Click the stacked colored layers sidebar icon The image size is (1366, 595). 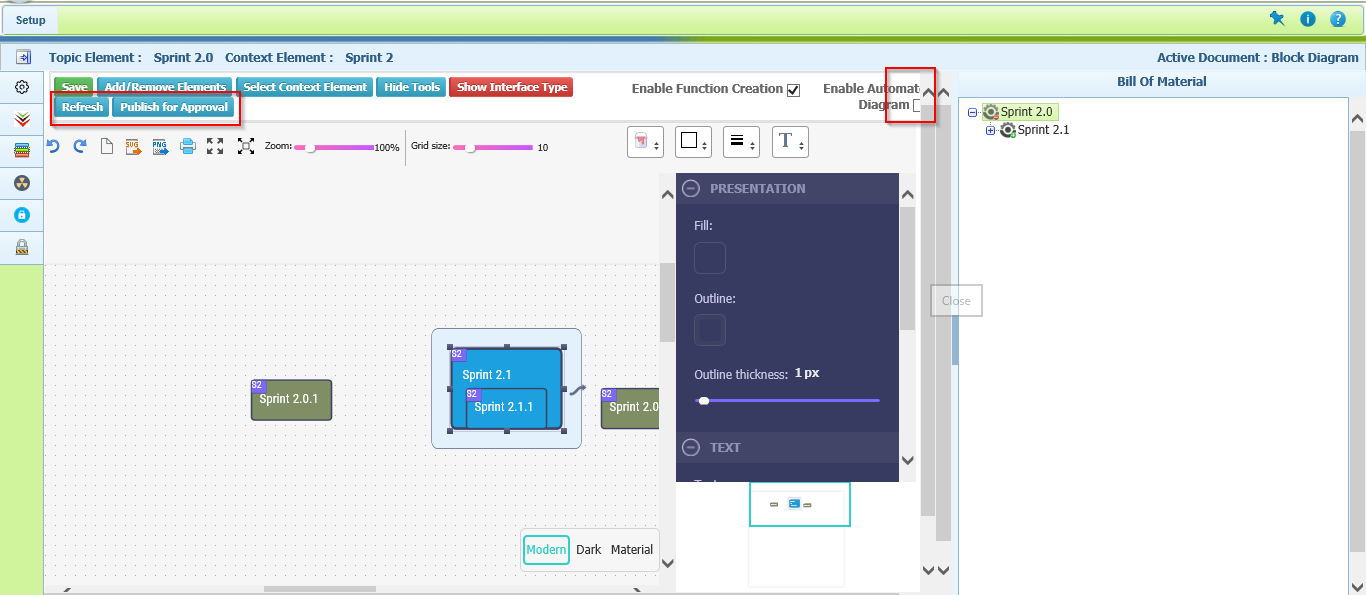22,151
